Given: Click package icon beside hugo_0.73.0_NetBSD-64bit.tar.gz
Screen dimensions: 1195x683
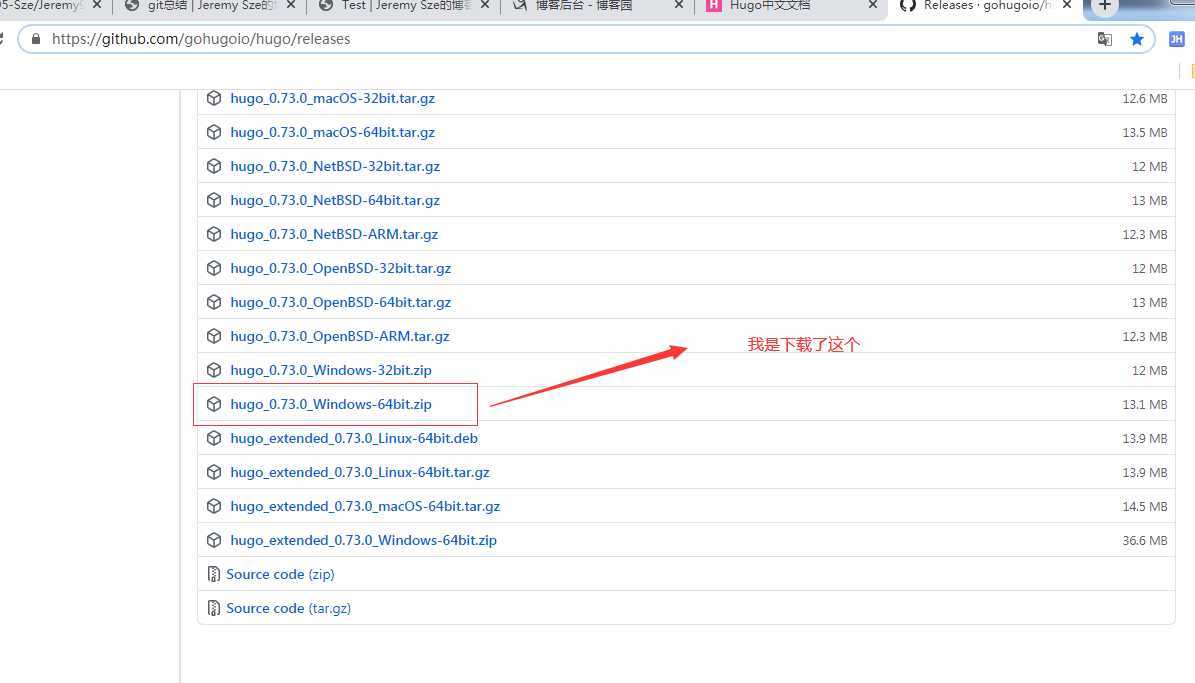Looking at the screenshot, I should 214,200.
